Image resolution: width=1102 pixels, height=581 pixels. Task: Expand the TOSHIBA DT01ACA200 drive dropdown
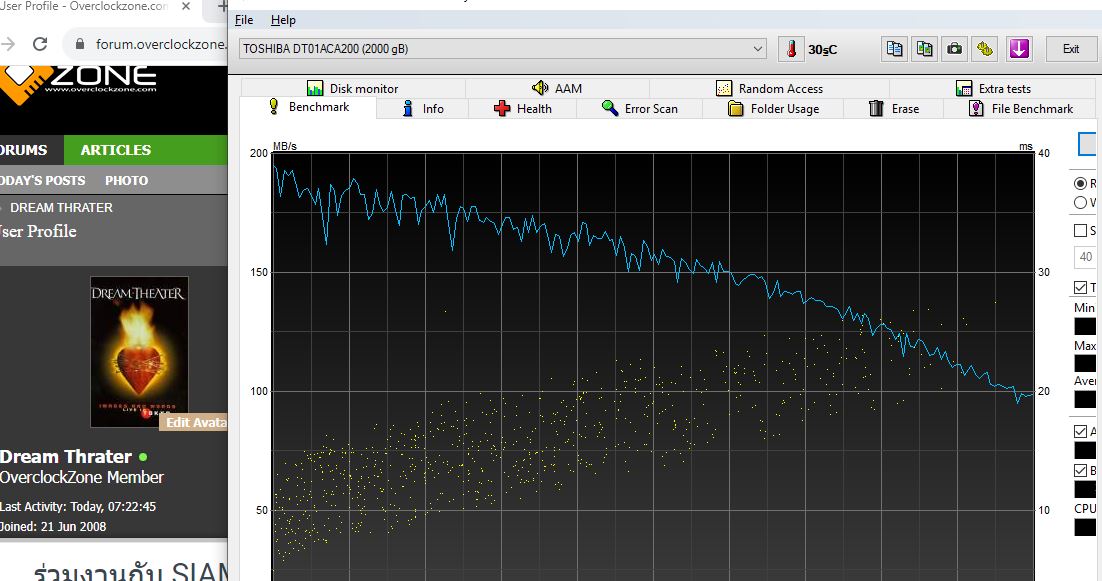(x=758, y=49)
